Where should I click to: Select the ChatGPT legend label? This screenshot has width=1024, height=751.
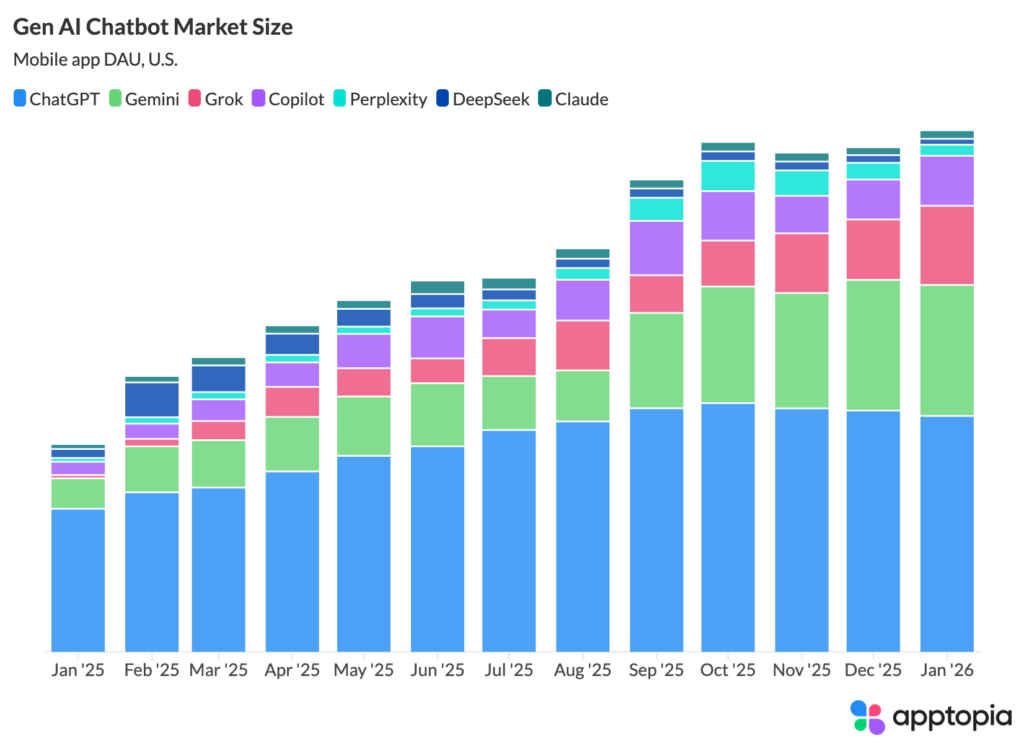click(64, 99)
